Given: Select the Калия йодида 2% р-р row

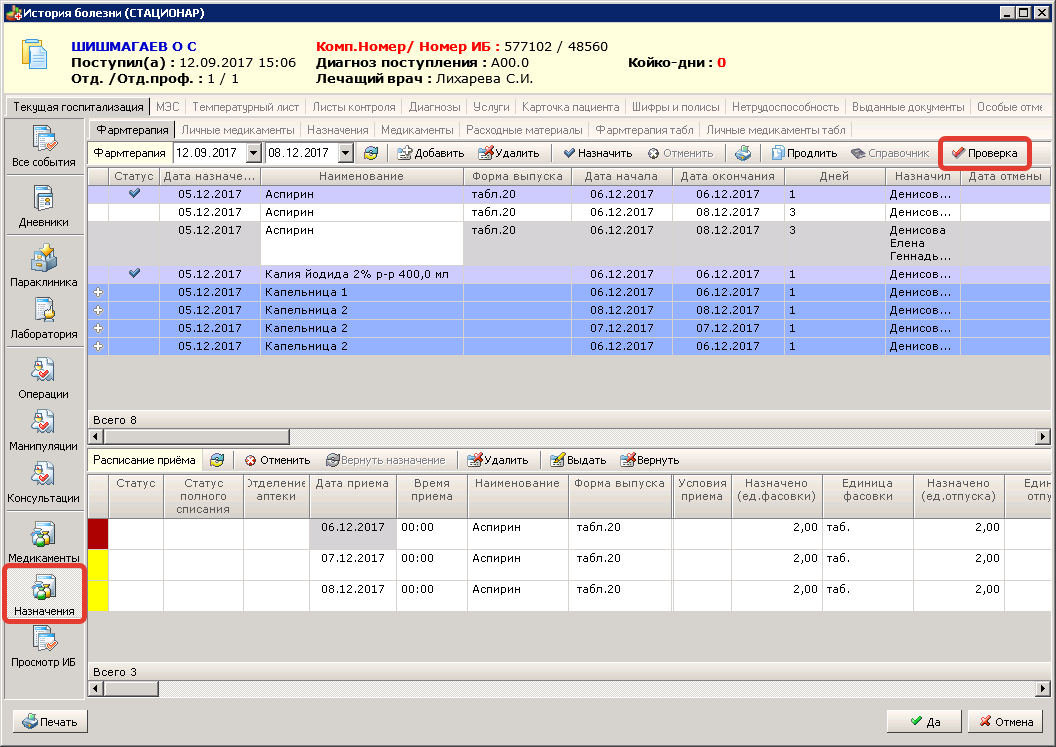Looking at the screenshot, I should (x=568, y=274).
